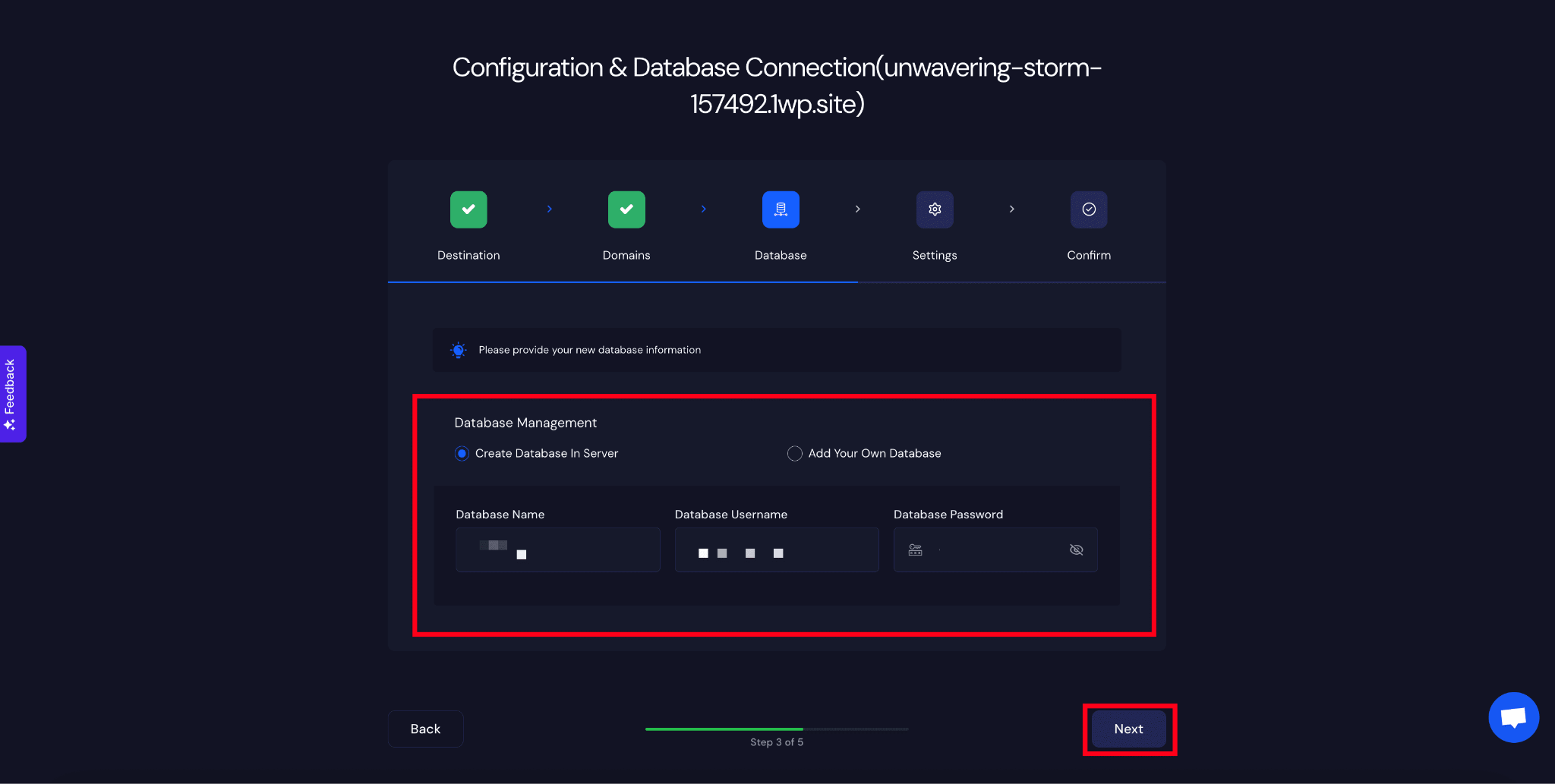The height and width of the screenshot is (784, 1555).
Task: Click the Domains step checkmark icon
Action: [626, 209]
